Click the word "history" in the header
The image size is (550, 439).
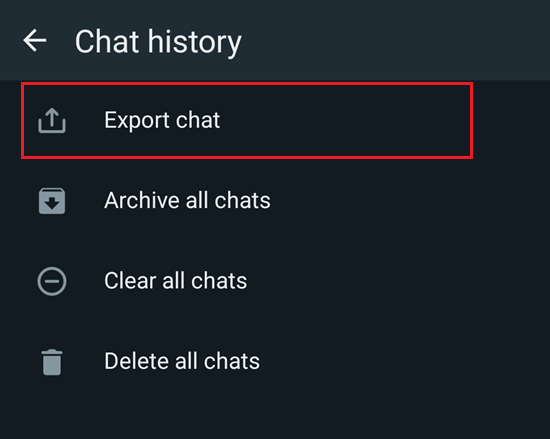[x=195, y=43]
